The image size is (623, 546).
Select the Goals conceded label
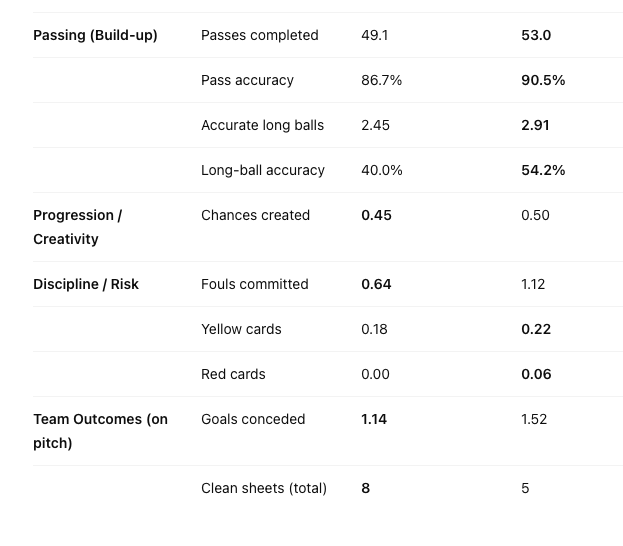253,419
